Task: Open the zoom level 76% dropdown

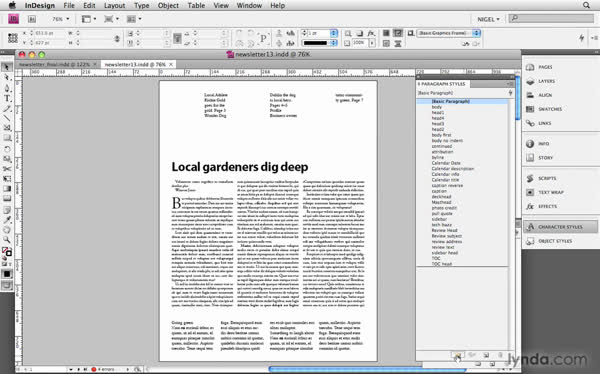Action: click(x=61, y=19)
